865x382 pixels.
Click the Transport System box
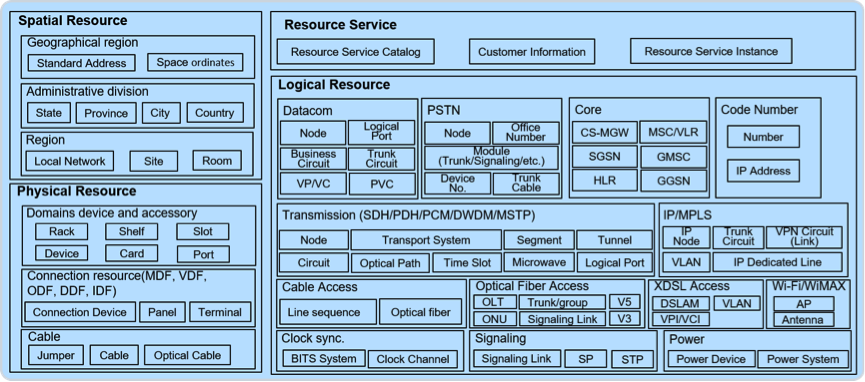click(426, 240)
